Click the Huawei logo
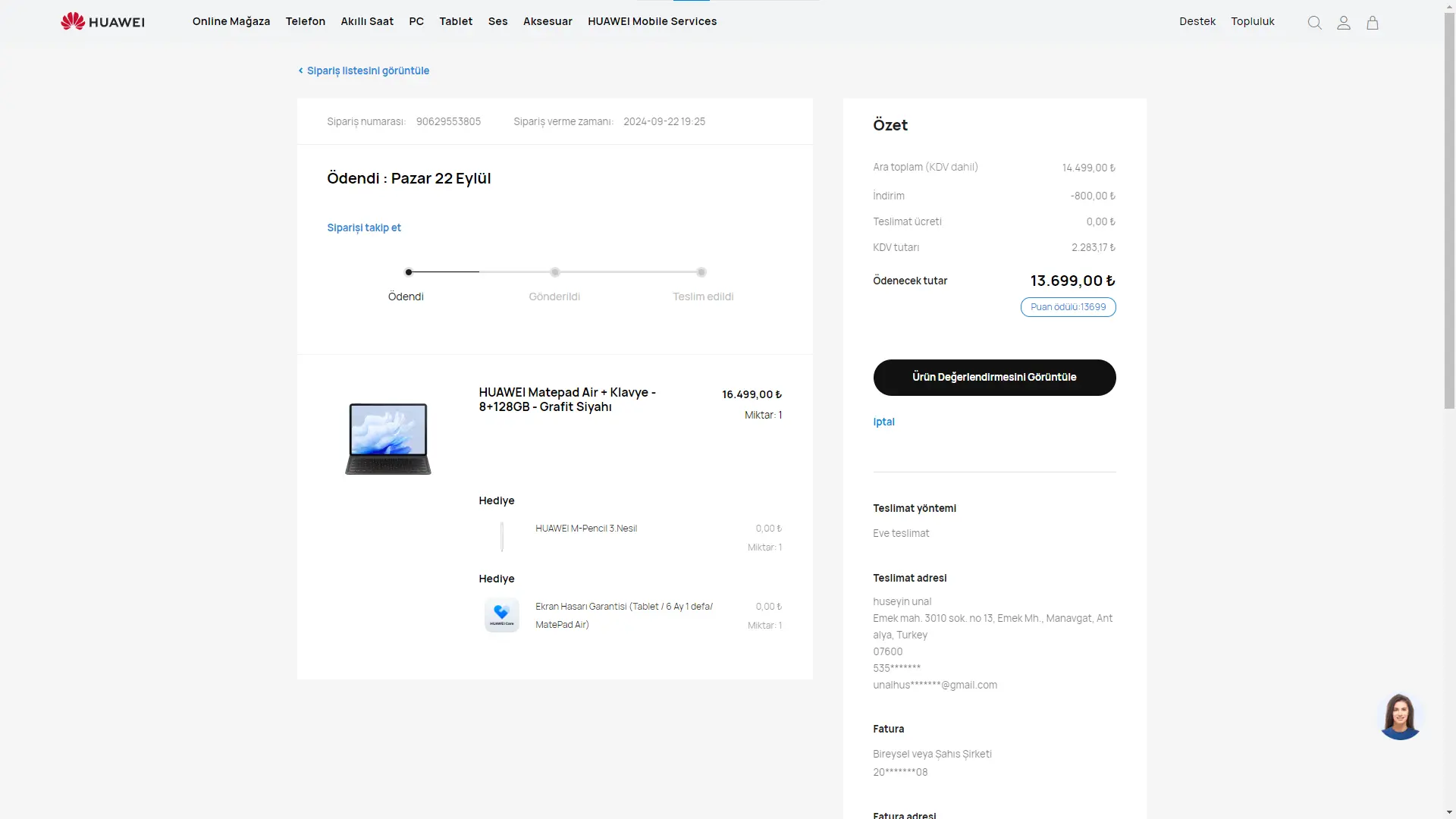 102,21
